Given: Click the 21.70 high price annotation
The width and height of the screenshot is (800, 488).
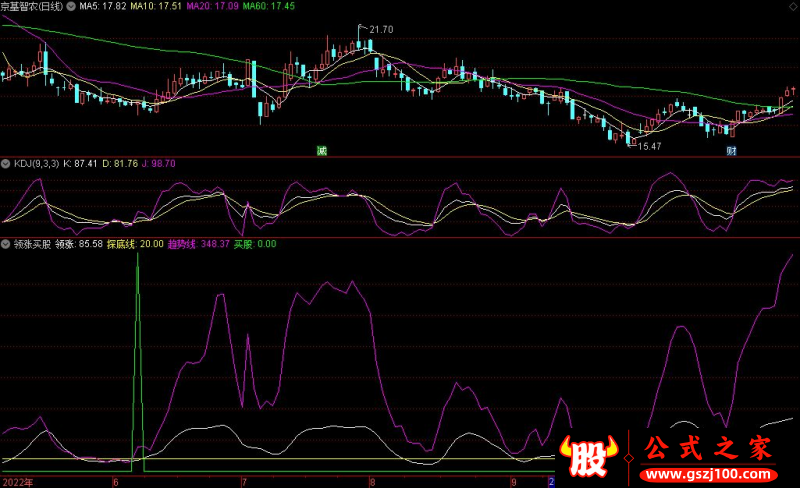Looking at the screenshot, I should click(380, 31).
